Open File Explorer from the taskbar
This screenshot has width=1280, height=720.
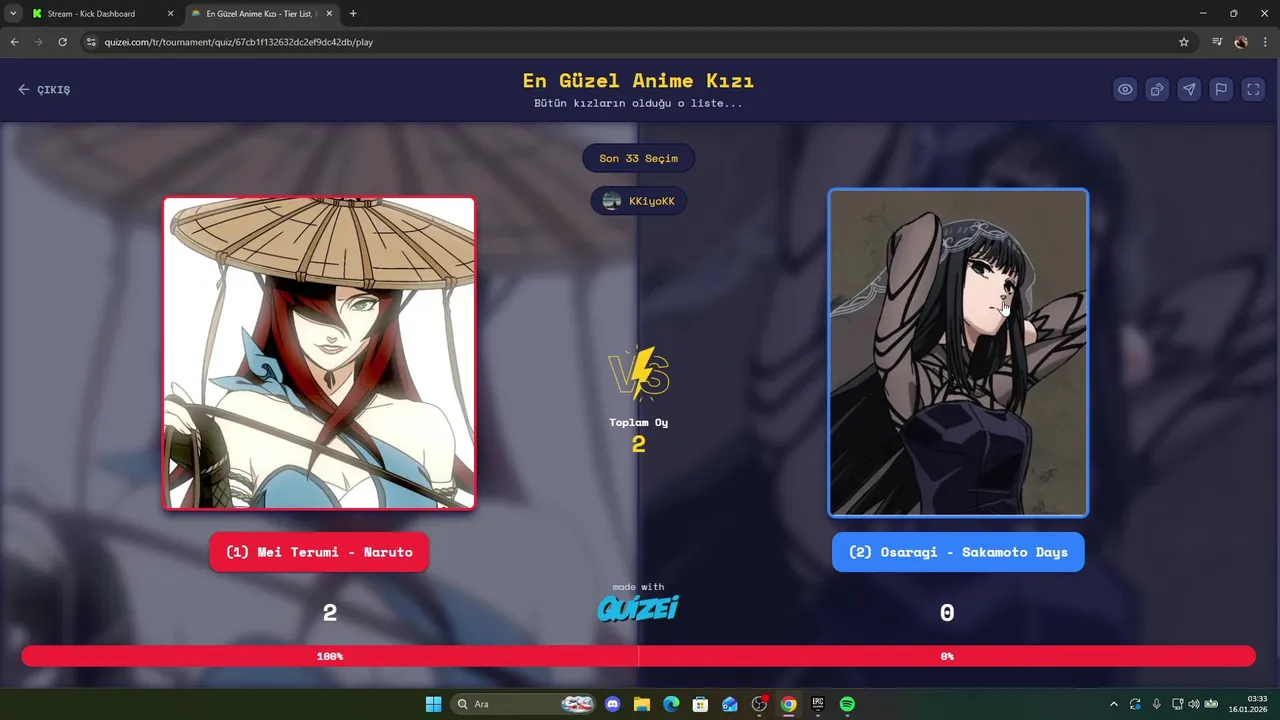pos(642,704)
